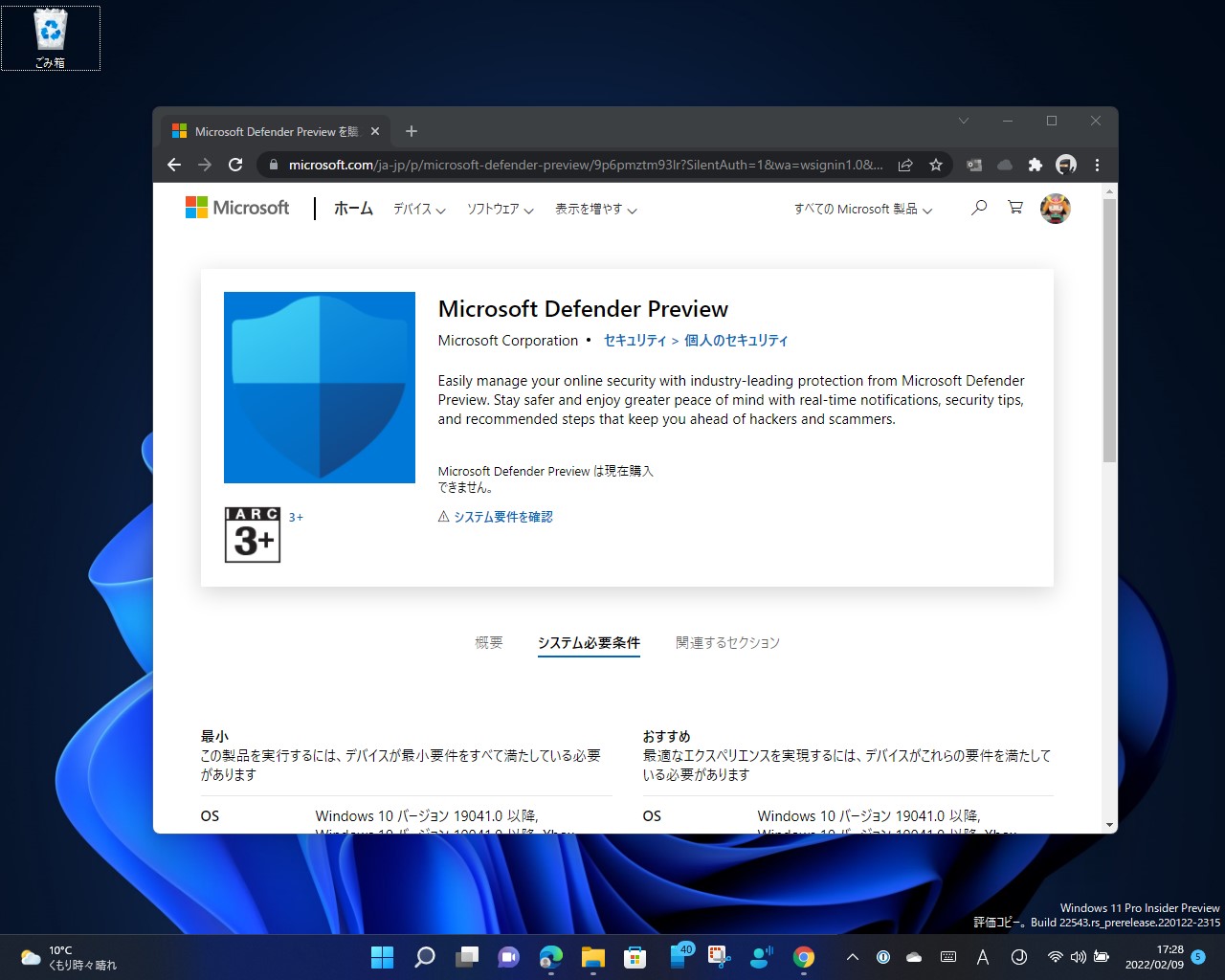Click the Microsoft account avatar
Image resolution: width=1225 pixels, height=980 pixels.
1055,208
